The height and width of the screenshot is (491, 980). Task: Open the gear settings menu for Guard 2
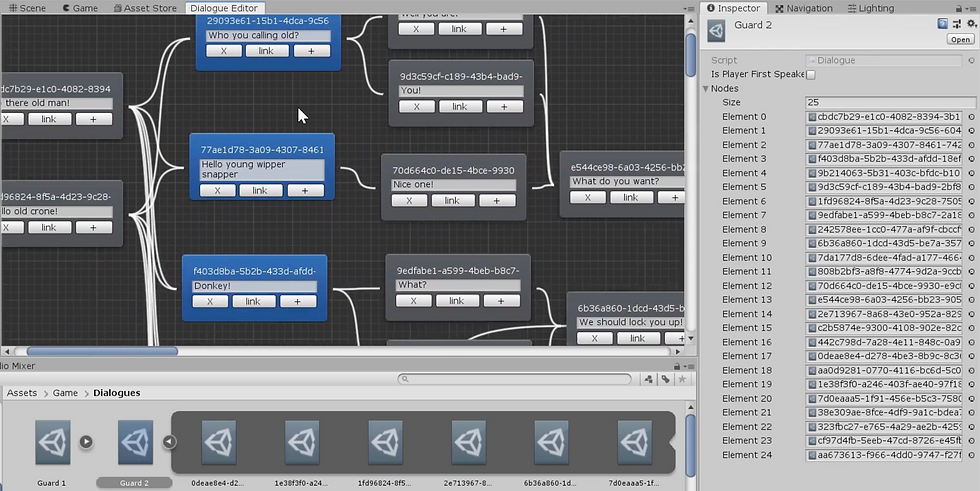(971, 24)
